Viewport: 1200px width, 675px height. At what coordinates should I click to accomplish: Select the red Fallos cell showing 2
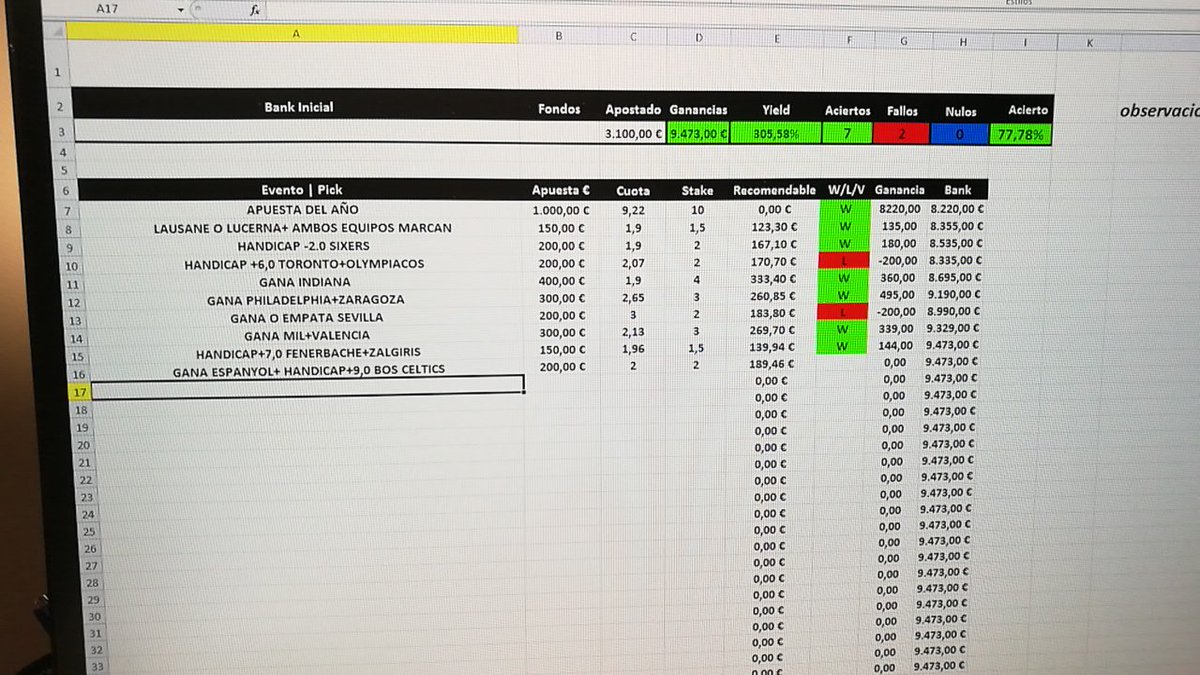click(x=900, y=132)
